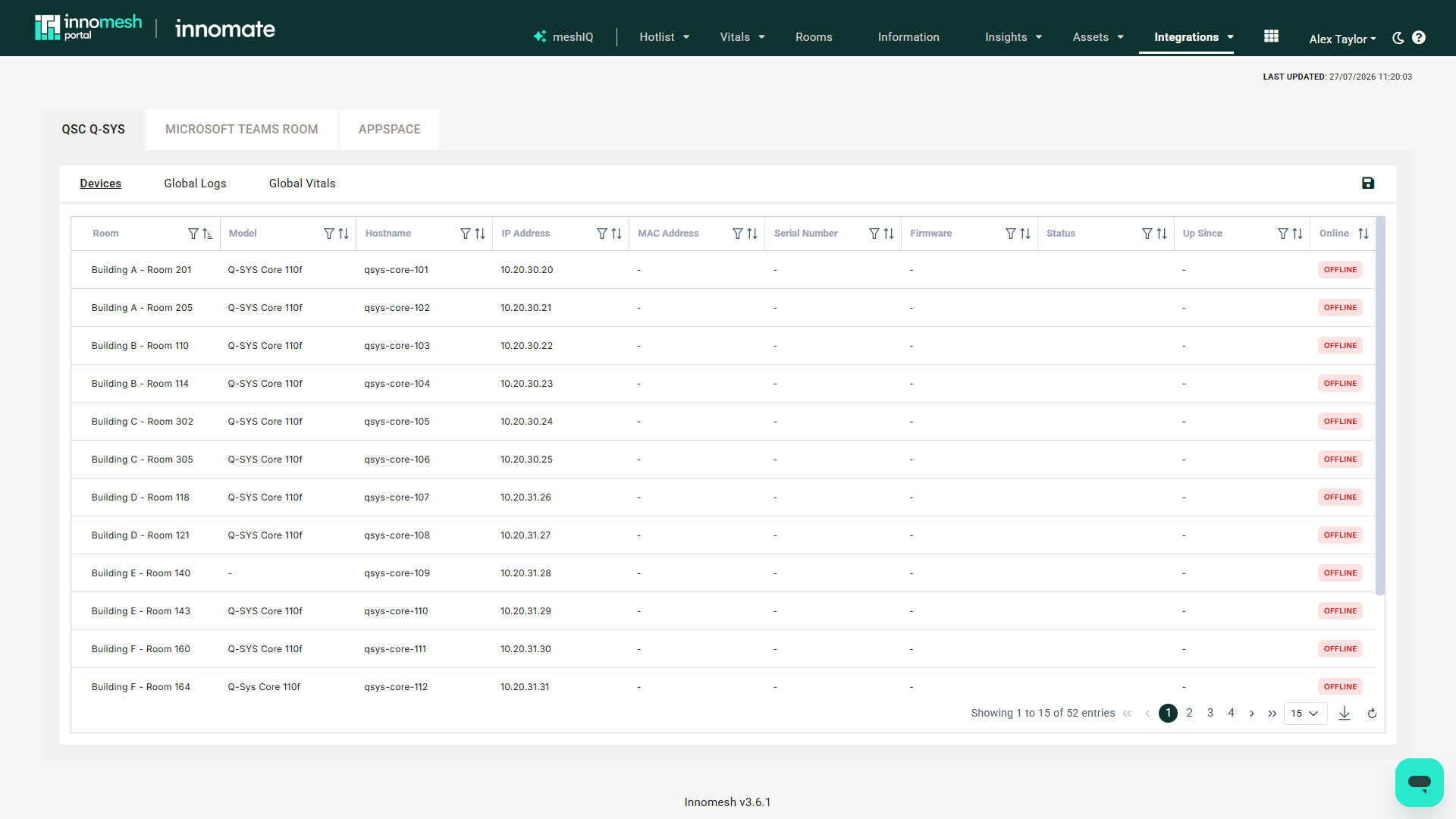Filter the Hostname column

pyautogui.click(x=466, y=234)
